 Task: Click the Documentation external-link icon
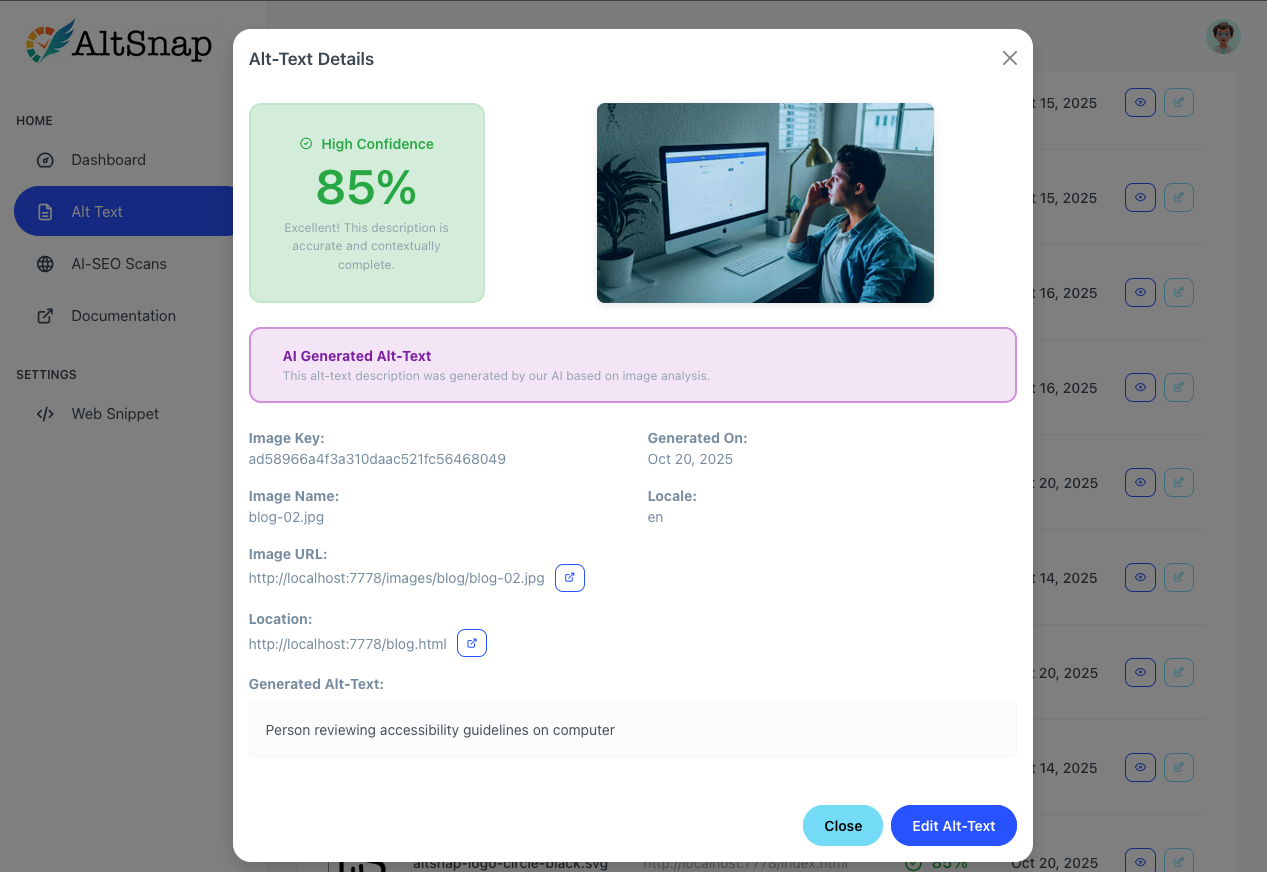45,315
